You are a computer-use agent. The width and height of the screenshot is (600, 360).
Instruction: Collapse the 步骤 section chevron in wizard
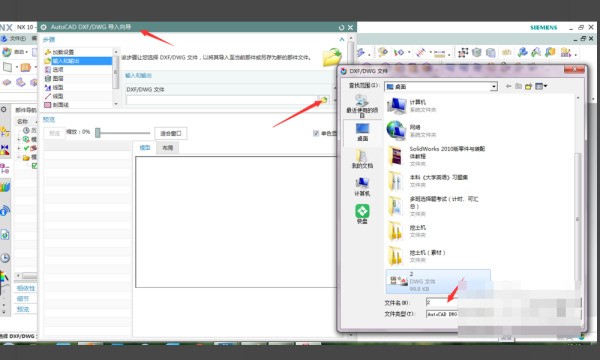342,39
